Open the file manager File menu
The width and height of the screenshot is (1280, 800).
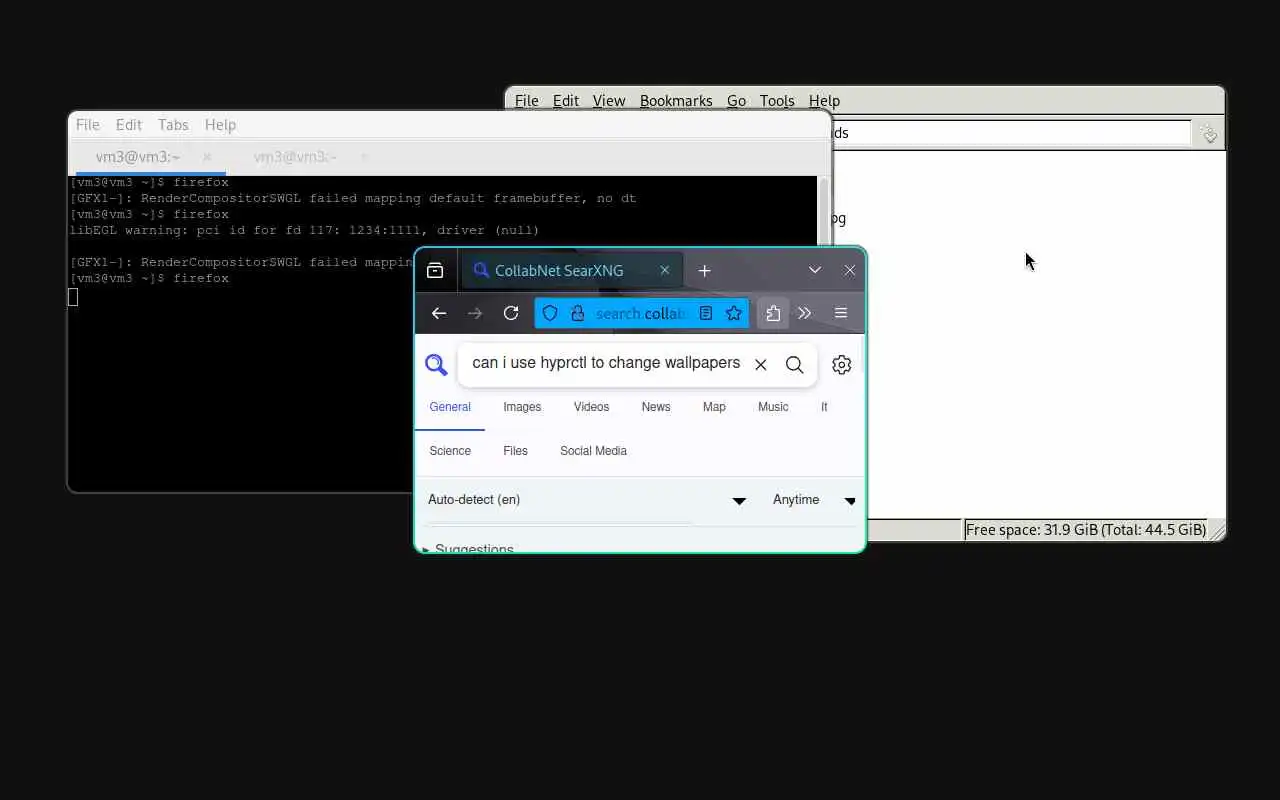pyautogui.click(x=527, y=101)
